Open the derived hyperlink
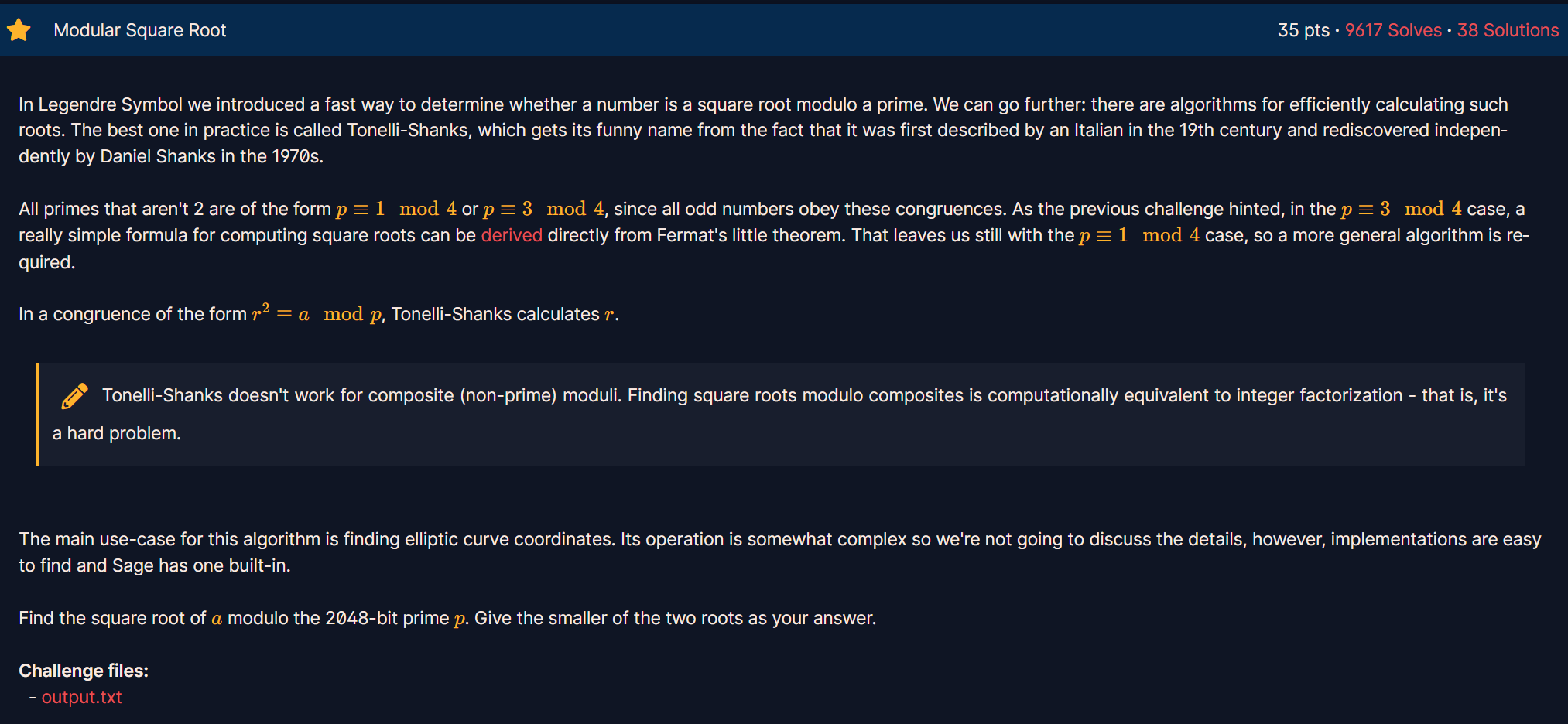The height and width of the screenshot is (724, 1568). (x=512, y=235)
